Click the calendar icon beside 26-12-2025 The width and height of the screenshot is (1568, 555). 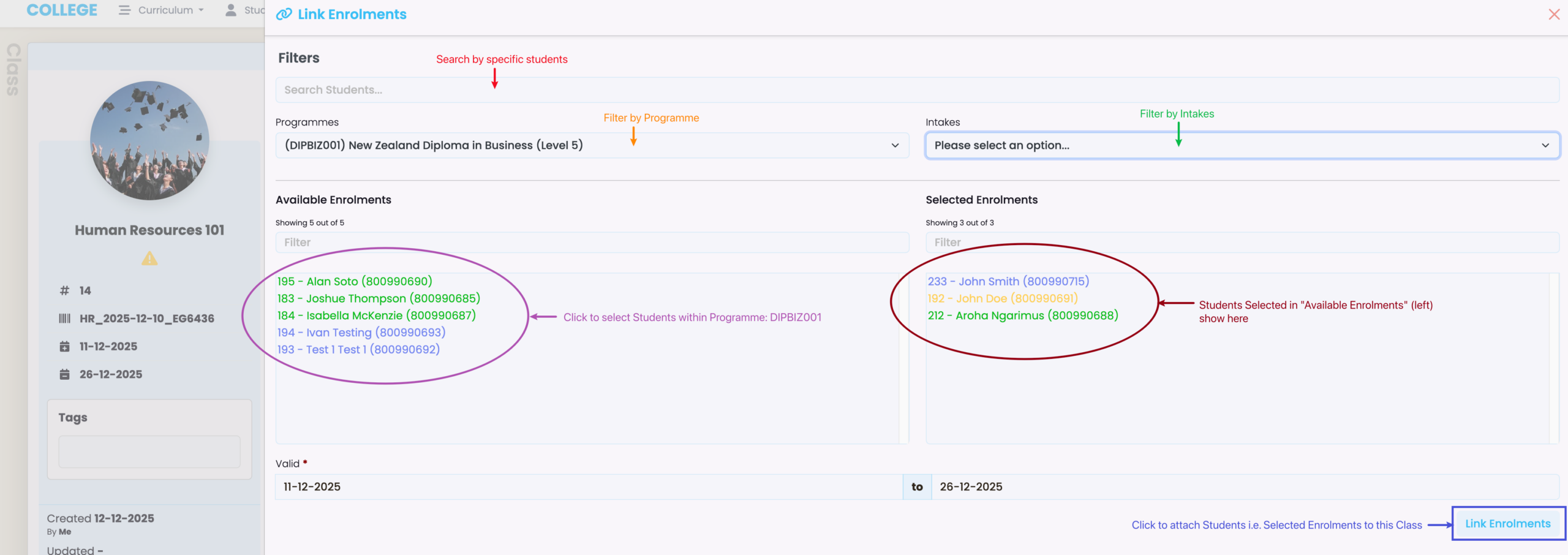64,374
